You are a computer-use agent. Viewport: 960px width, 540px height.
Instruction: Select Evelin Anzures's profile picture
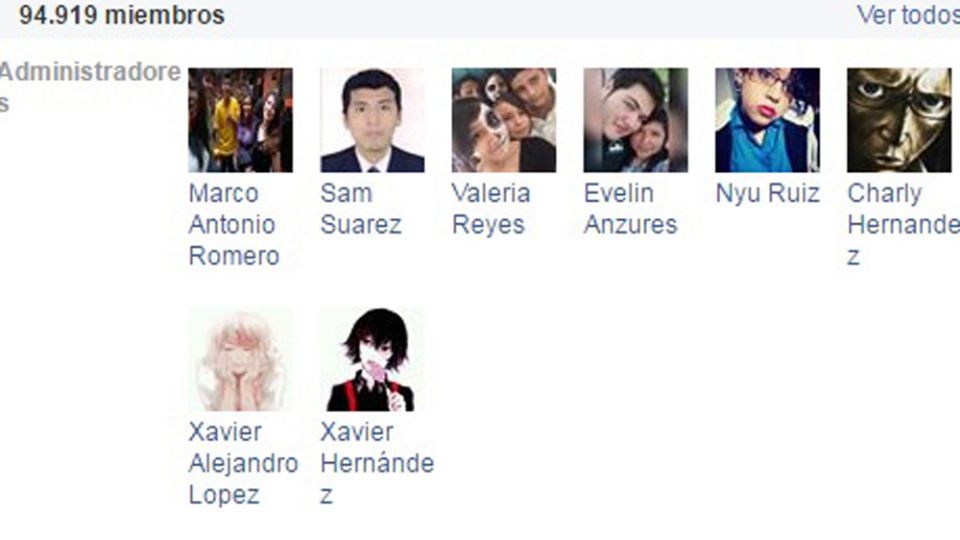636,120
